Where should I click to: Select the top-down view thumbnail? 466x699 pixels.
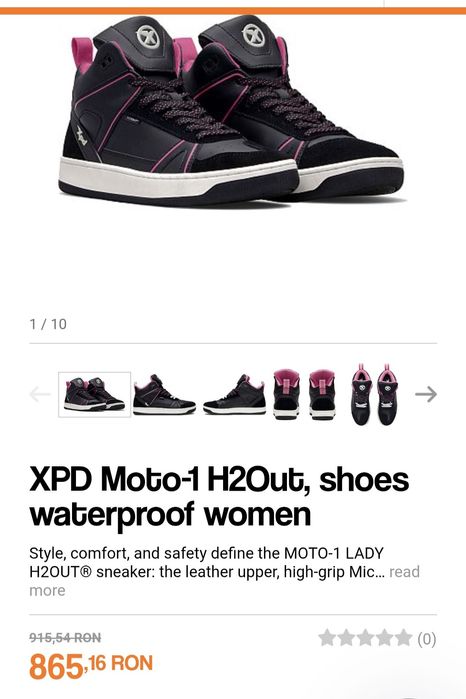pyautogui.click(x=374, y=394)
